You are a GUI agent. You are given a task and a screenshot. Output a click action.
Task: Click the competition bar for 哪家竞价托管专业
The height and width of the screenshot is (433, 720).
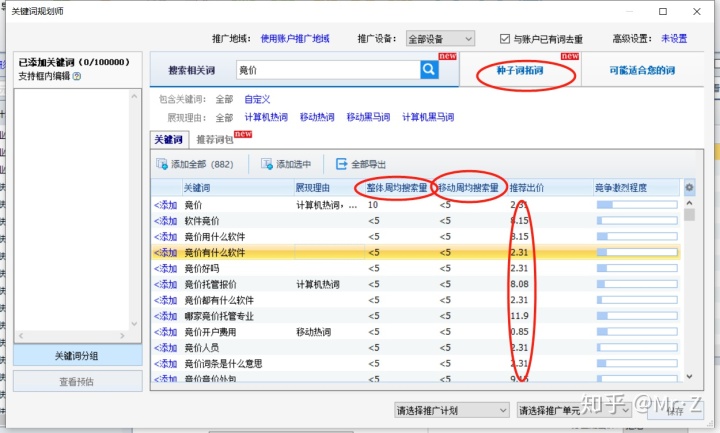click(x=637, y=316)
